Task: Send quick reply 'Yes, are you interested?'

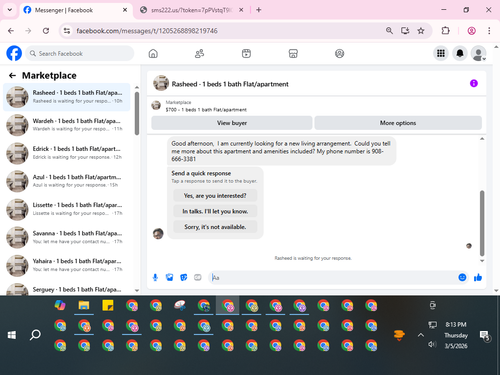Action: tap(215, 196)
